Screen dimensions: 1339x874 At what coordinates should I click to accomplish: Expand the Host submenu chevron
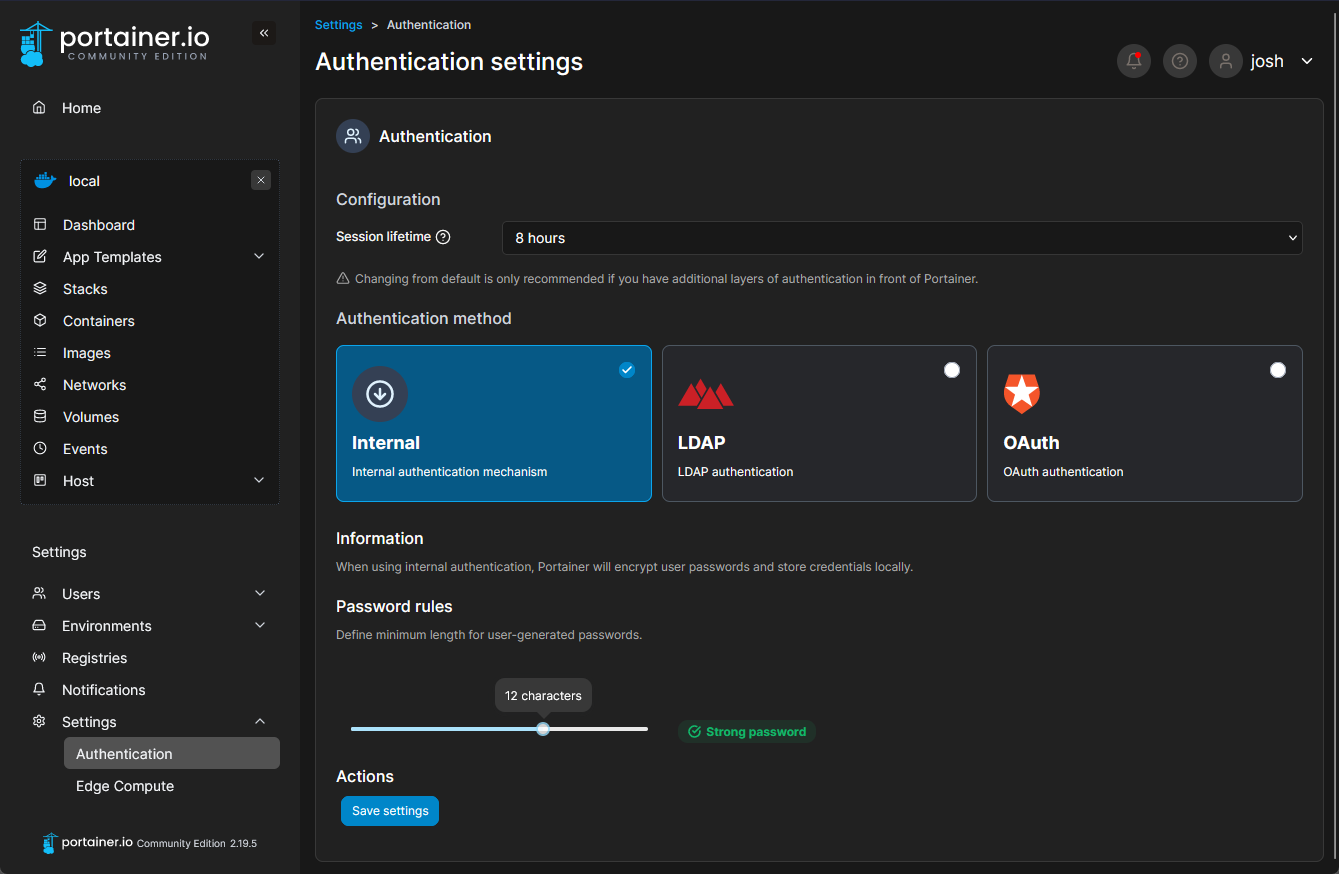[x=259, y=481]
